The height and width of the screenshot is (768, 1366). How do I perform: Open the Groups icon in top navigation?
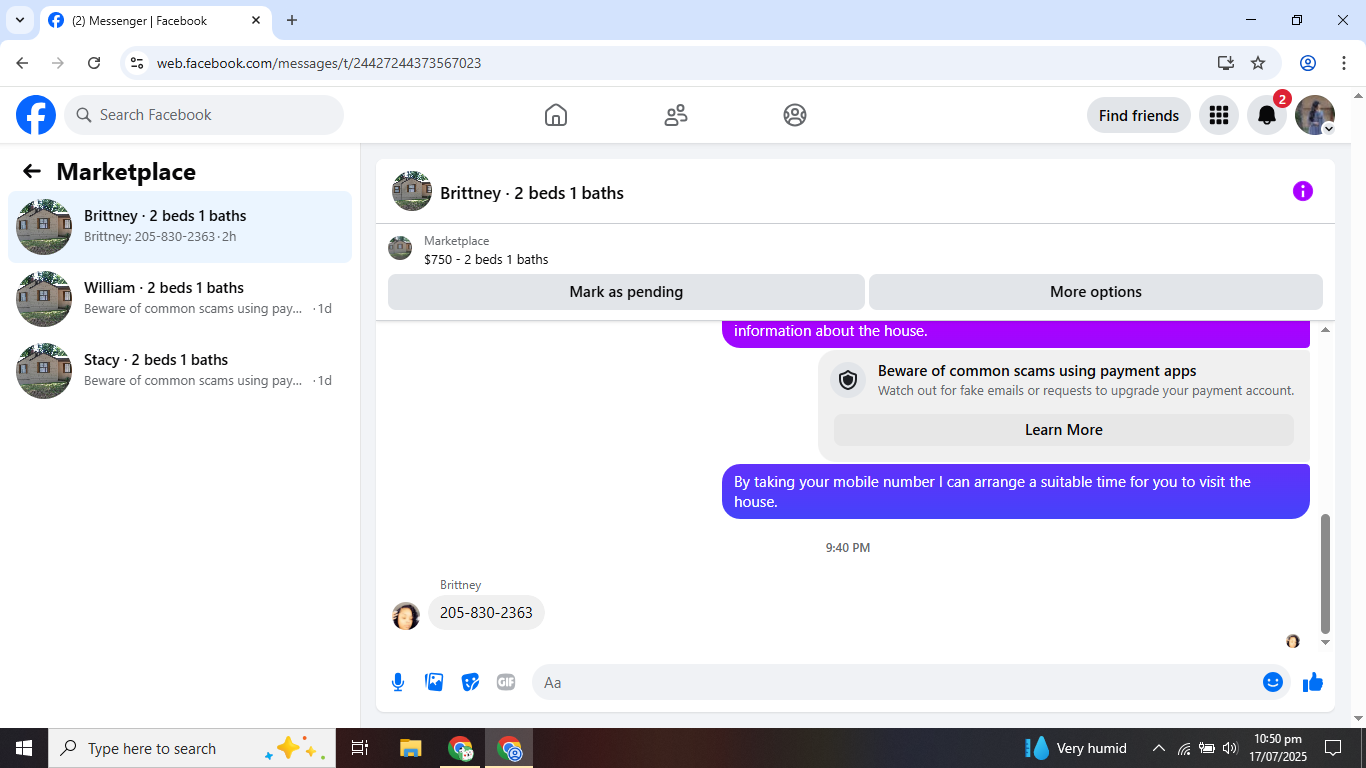[x=795, y=115]
